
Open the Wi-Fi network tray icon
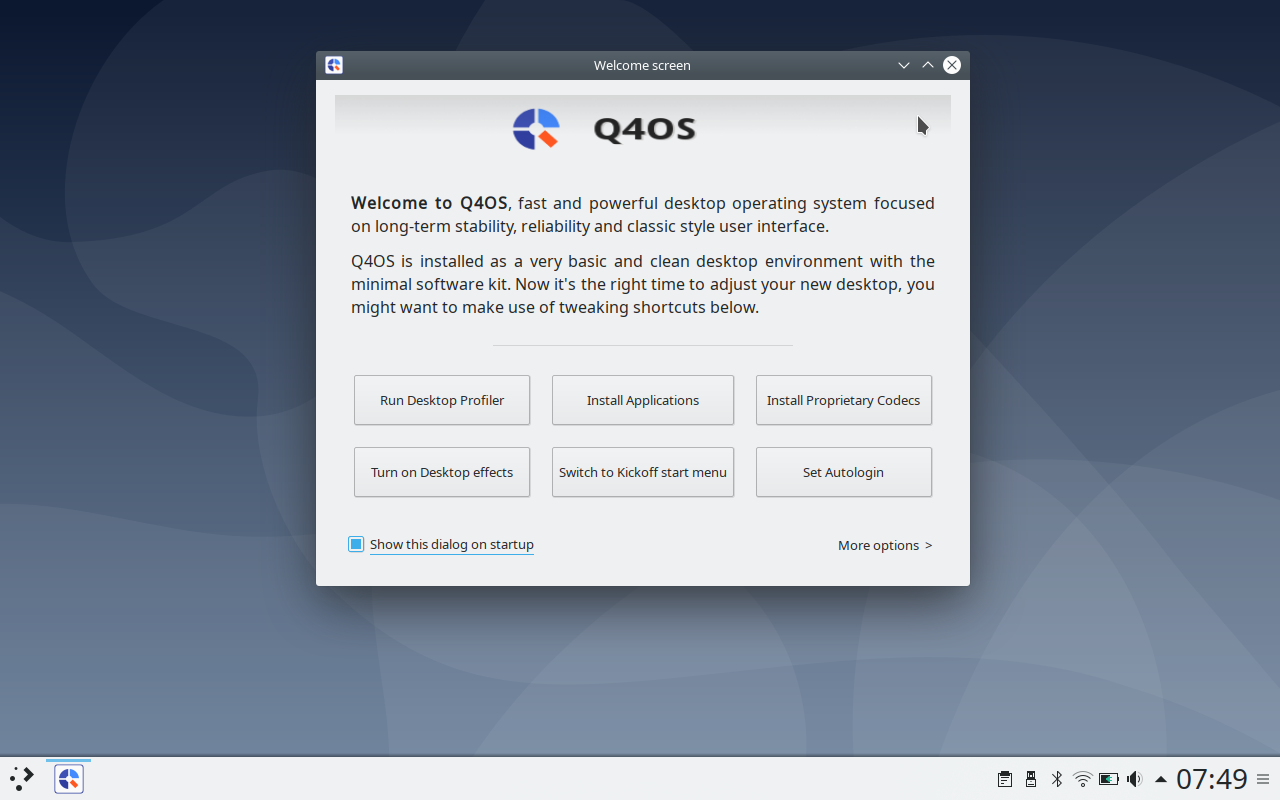1082,779
